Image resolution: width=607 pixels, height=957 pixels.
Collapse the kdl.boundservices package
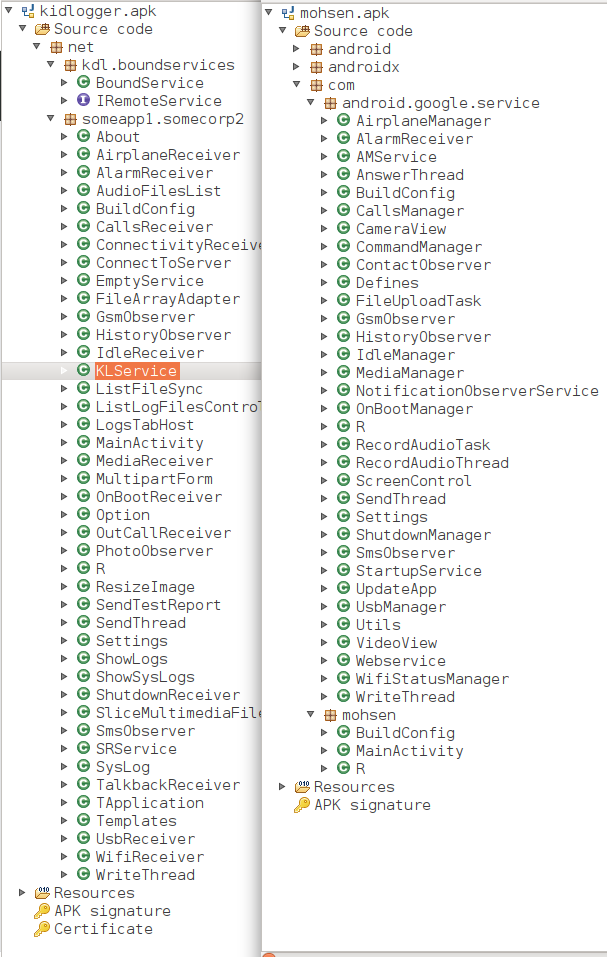[x=51, y=65]
